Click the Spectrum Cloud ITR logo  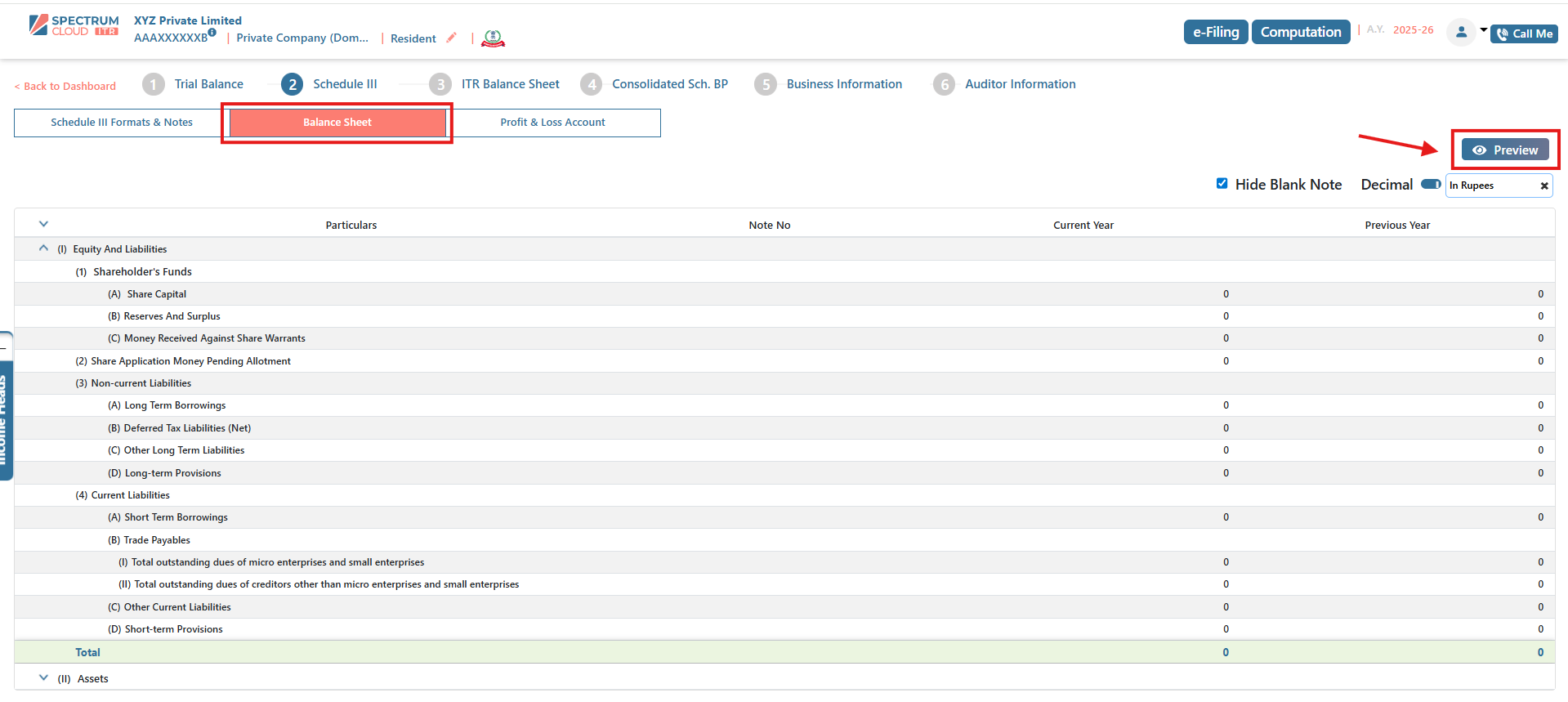click(x=74, y=25)
